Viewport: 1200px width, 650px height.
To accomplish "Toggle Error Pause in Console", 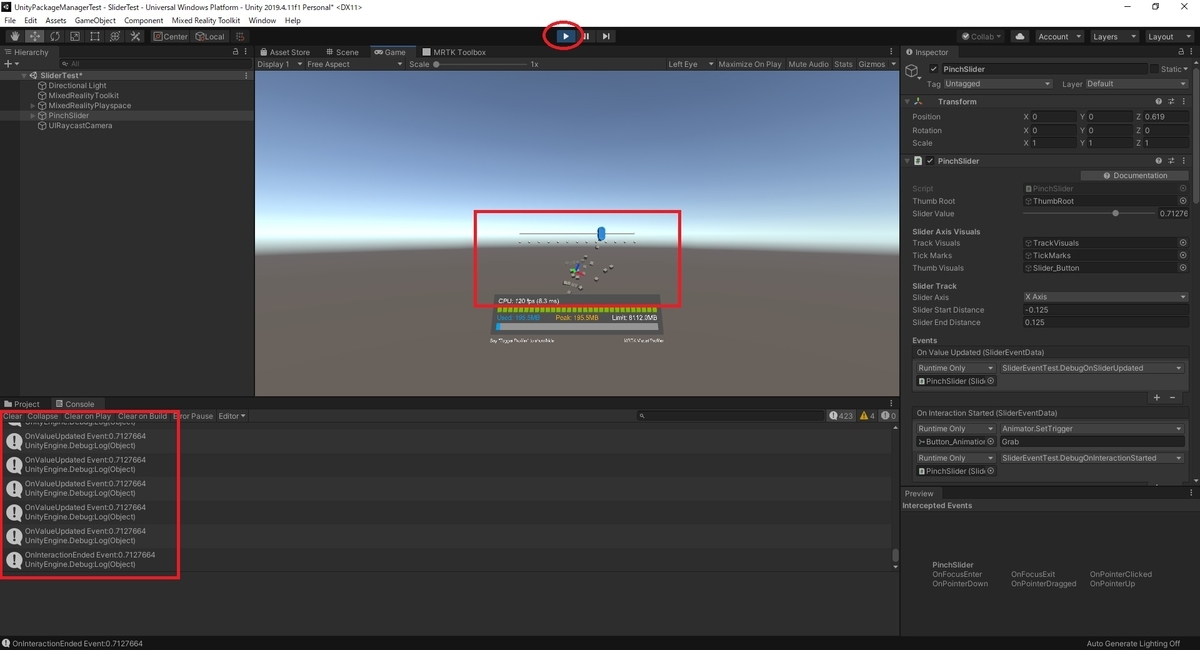I will click(x=192, y=416).
